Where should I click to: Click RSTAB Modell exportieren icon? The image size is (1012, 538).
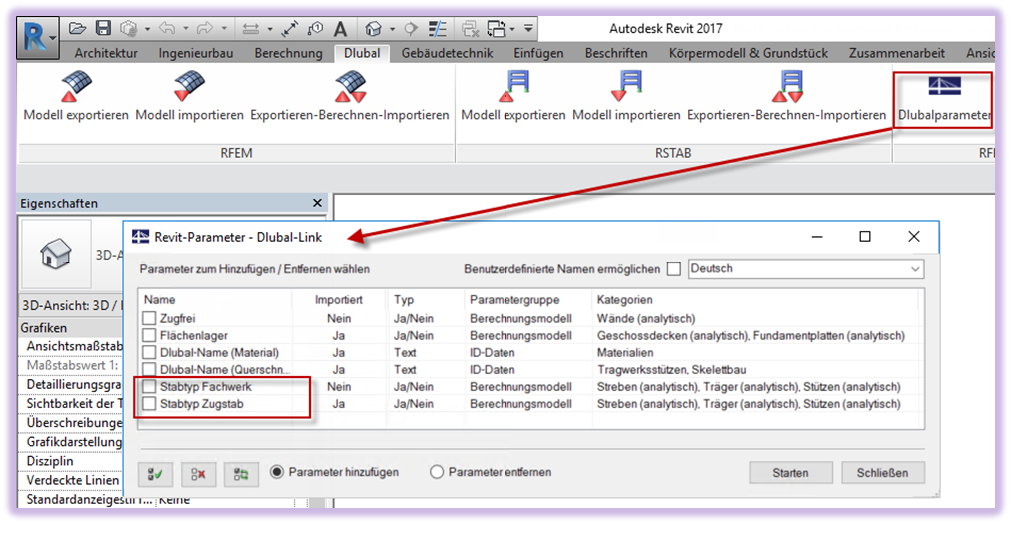(x=514, y=86)
